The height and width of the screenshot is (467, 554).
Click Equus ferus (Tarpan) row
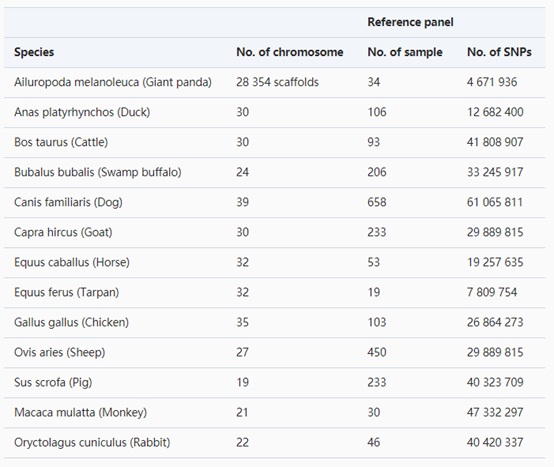(x=275, y=292)
